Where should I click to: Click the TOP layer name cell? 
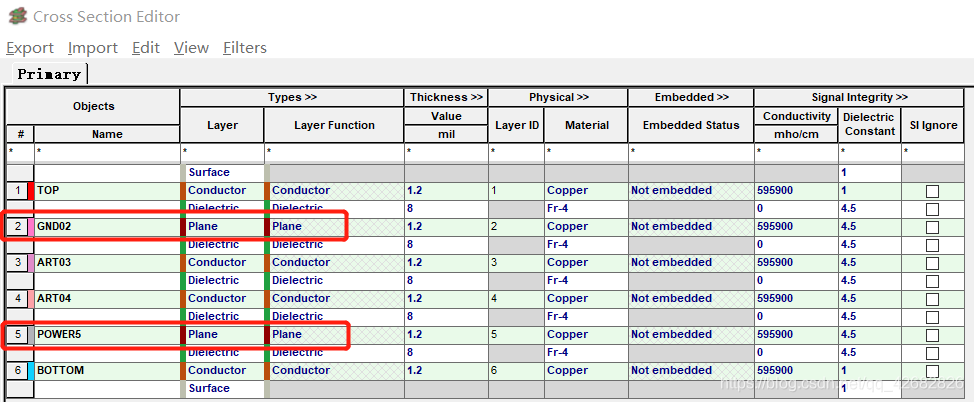107,191
